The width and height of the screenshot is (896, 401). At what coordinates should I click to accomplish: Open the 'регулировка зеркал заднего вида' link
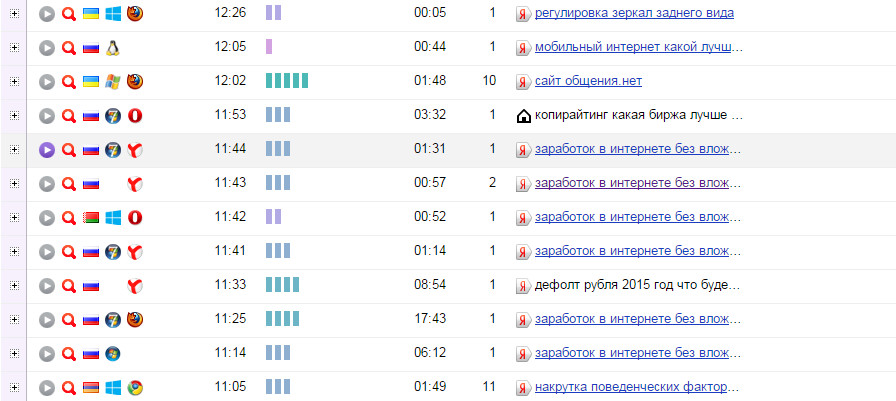(x=634, y=13)
